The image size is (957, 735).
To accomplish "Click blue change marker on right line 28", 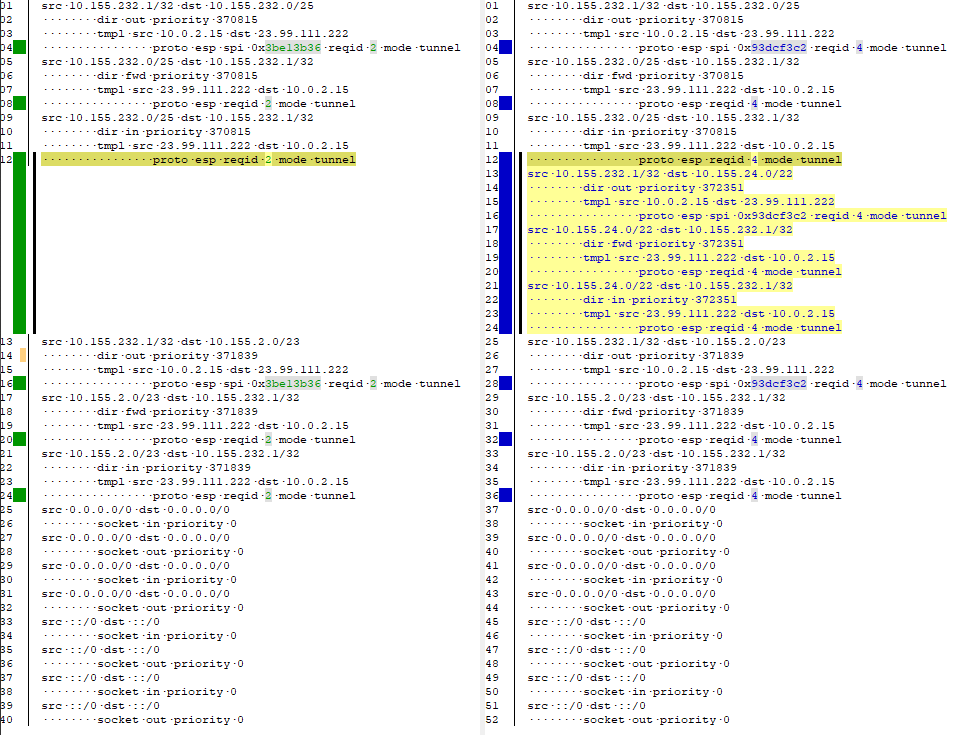I will click(x=506, y=383).
